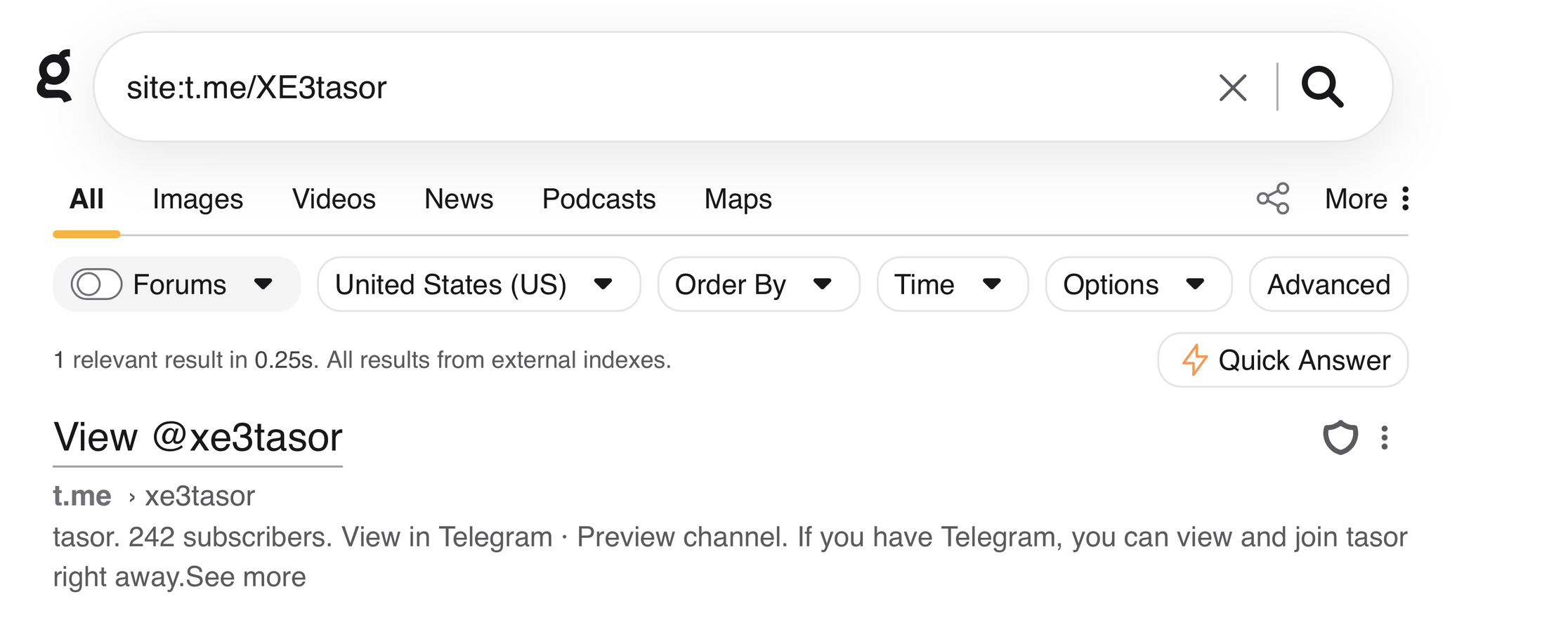Open the United States (US) region dropdown
Image resolution: width=1568 pixels, height=618 pixels.
click(478, 284)
